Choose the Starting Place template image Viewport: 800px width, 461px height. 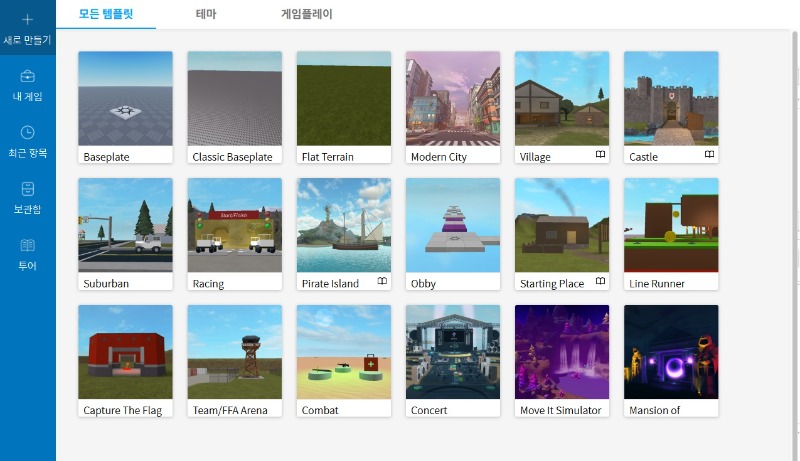(562, 225)
